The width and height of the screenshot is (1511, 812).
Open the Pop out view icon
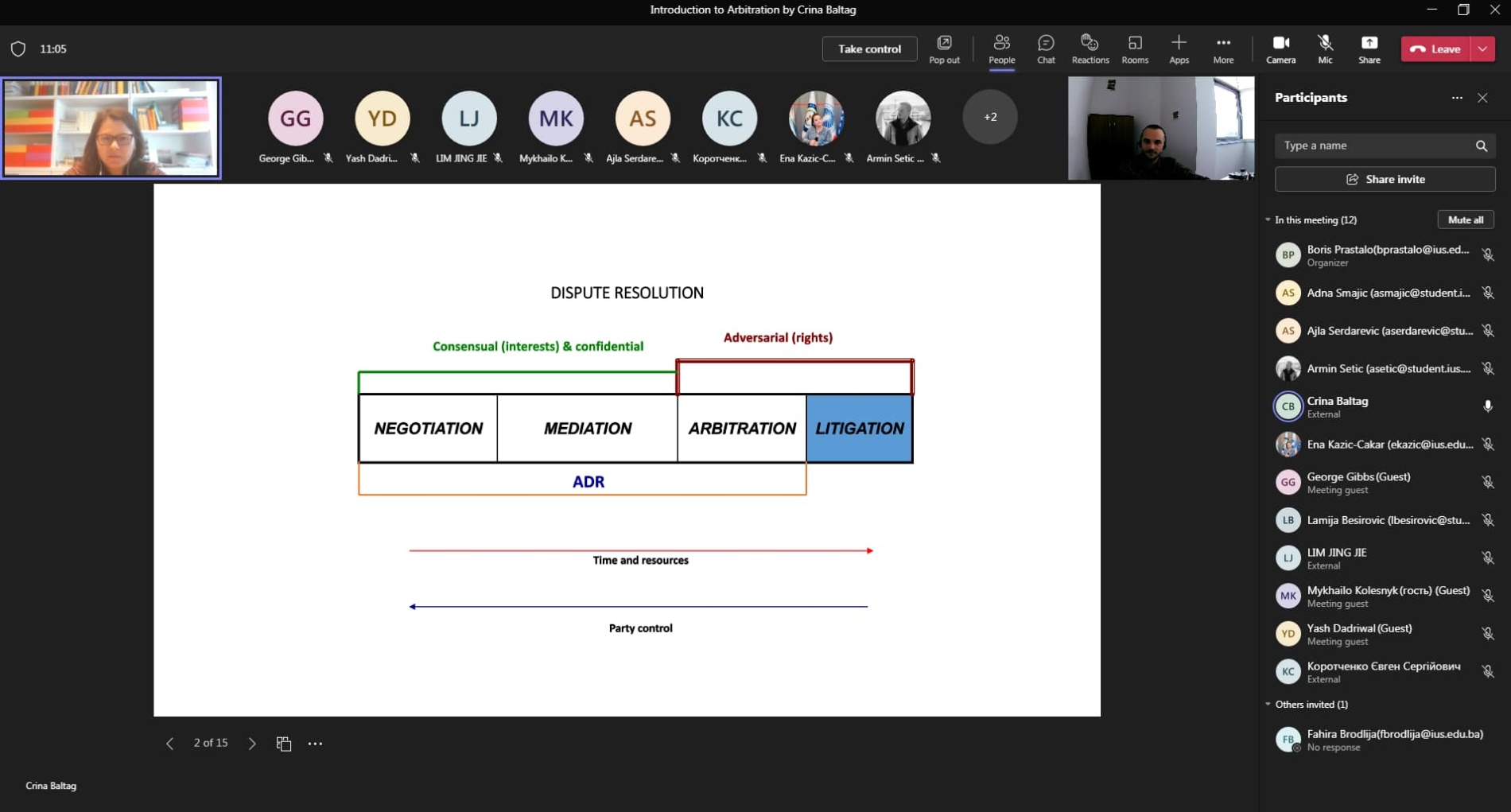944,49
